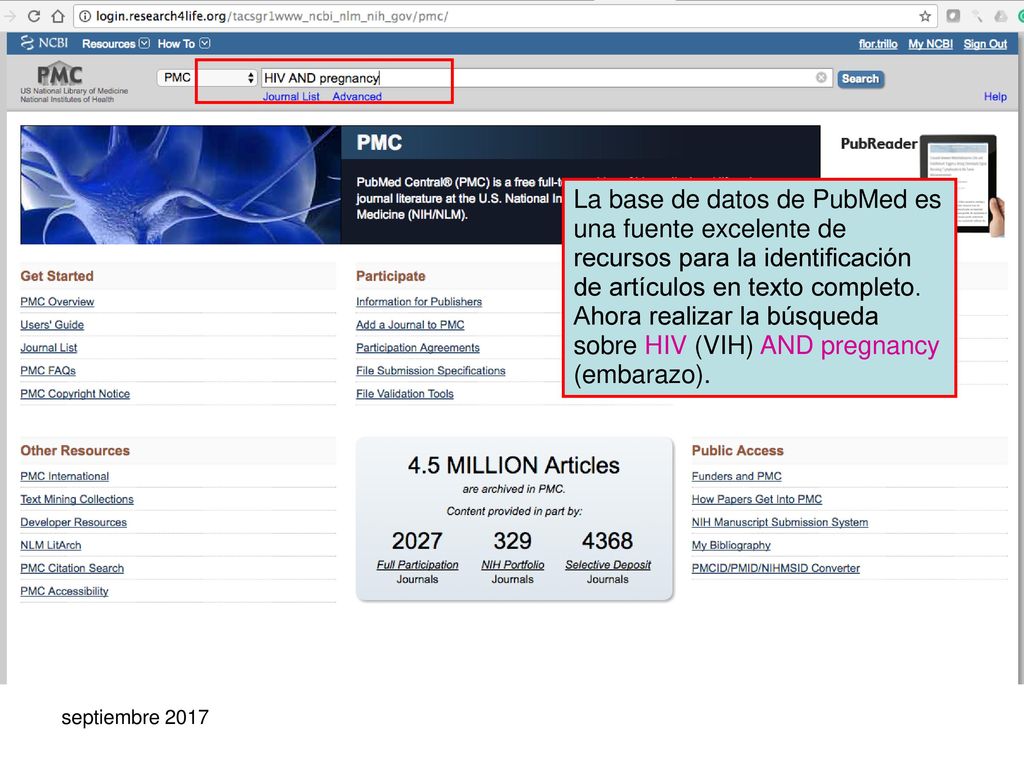Open the Users' Guide link
Viewport: 1024px width, 768px height.
(x=52, y=325)
